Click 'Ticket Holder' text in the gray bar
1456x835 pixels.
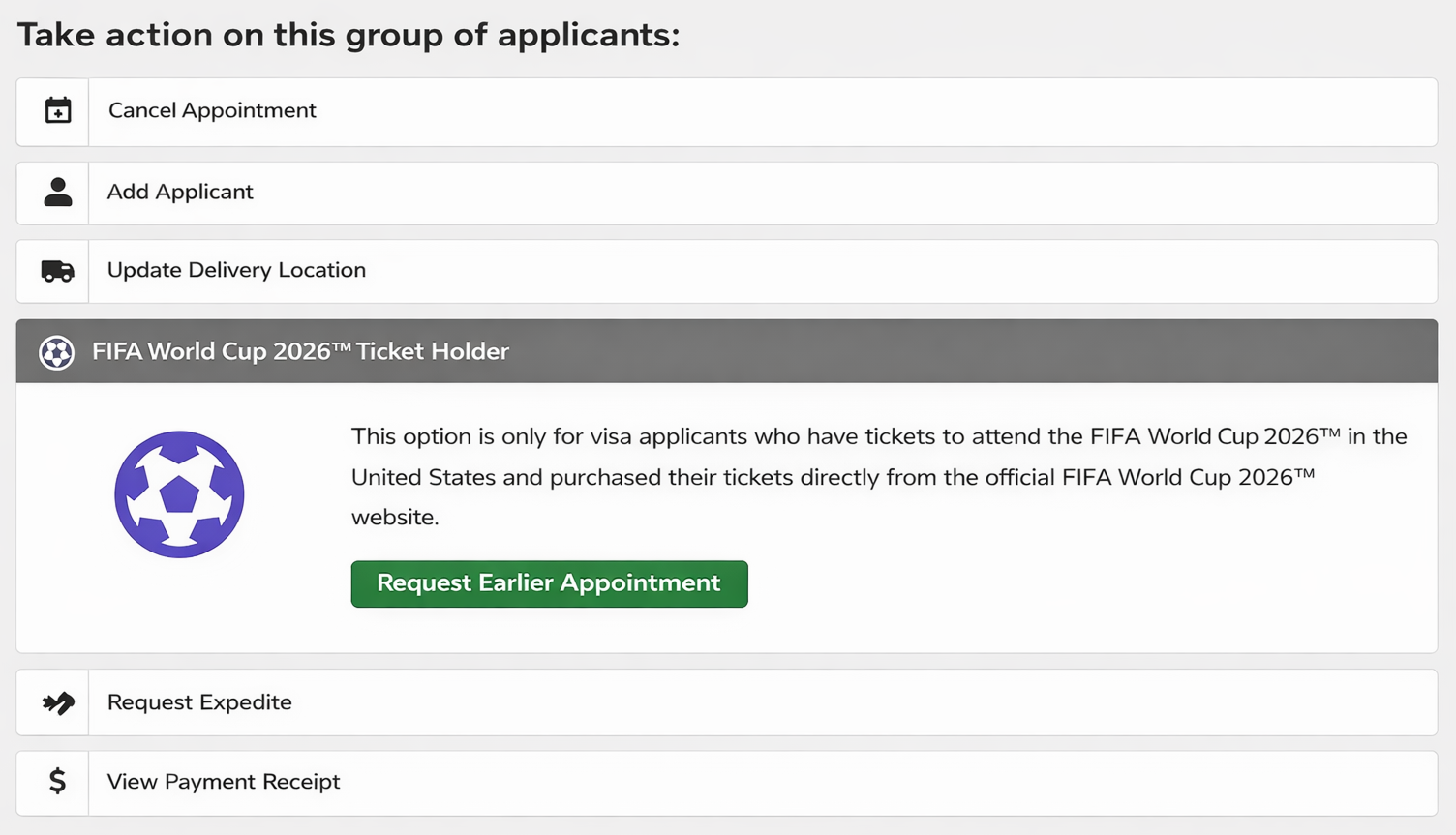coord(432,351)
